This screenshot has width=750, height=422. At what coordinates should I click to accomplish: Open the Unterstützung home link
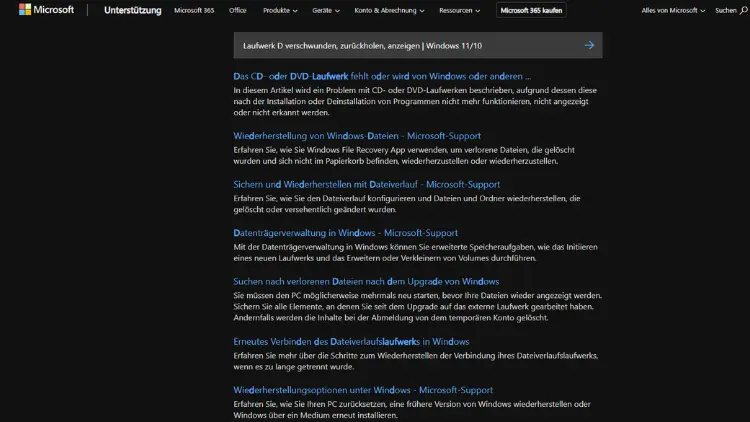tap(132, 10)
